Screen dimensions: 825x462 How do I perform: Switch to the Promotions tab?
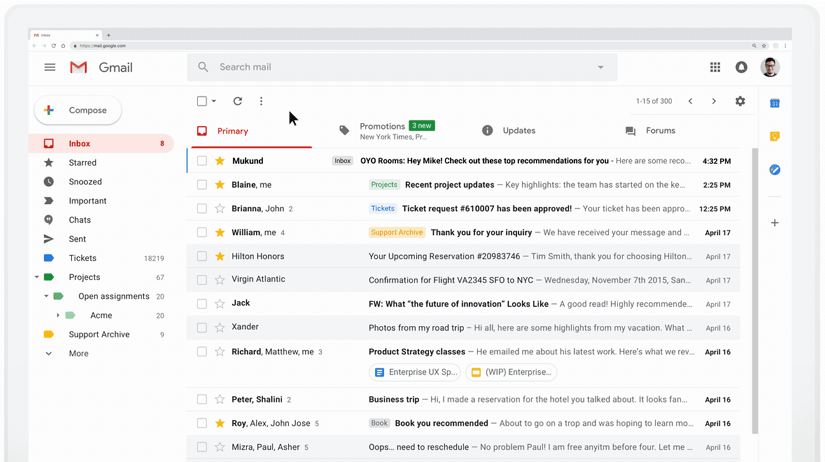tap(383, 130)
